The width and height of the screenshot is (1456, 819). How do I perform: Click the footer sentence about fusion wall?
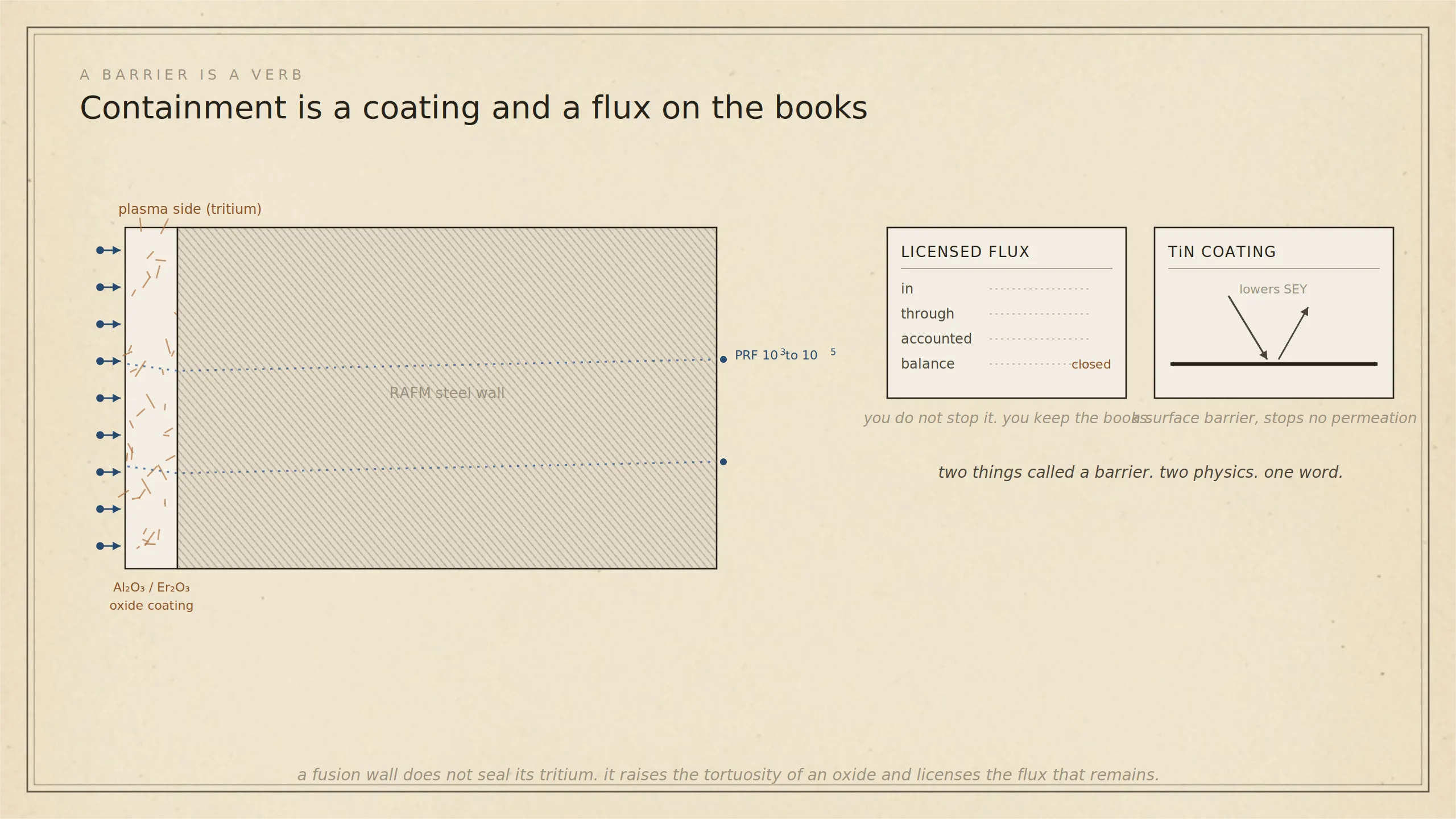coord(728,775)
